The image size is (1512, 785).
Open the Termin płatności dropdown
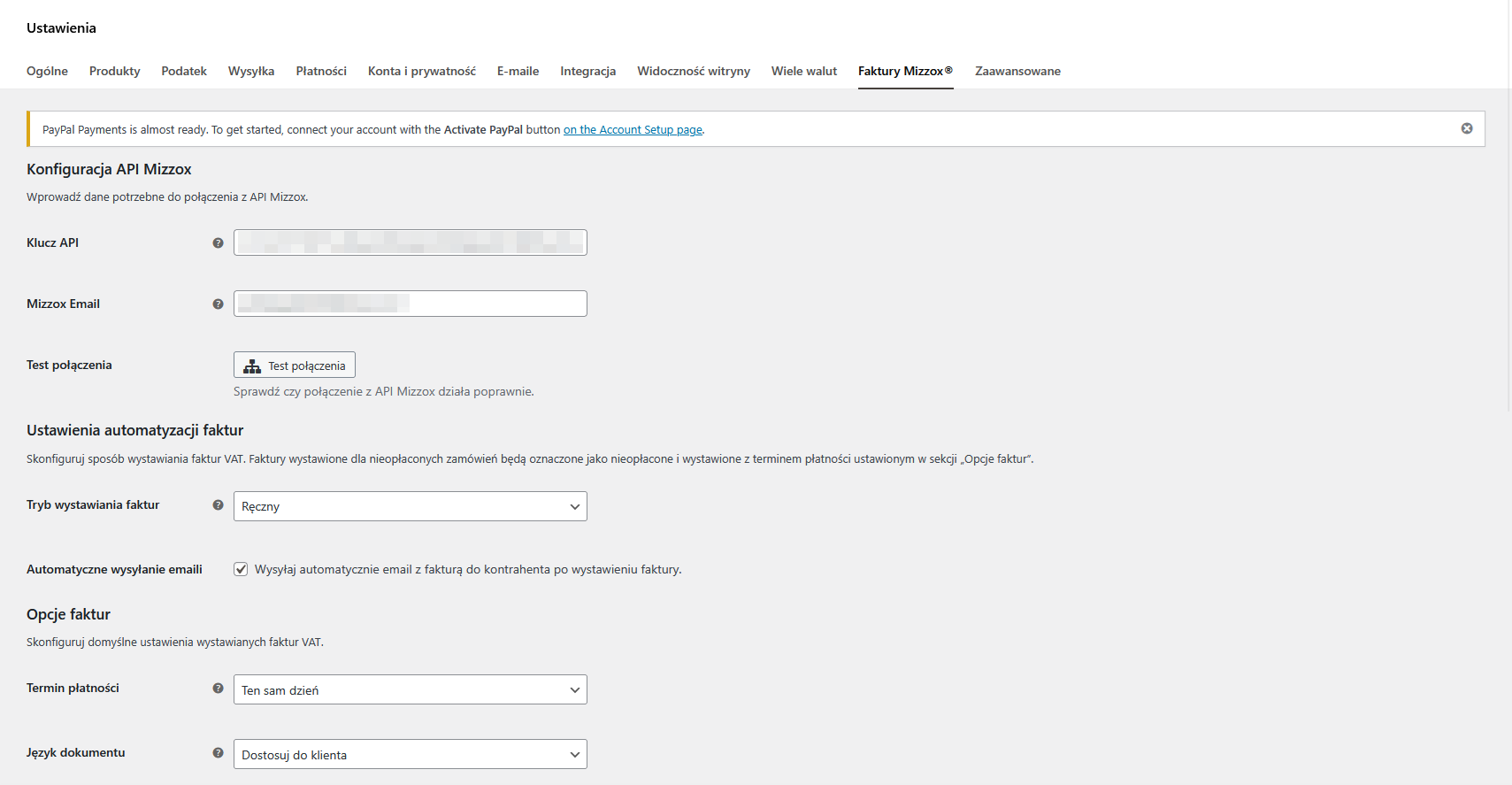tap(410, 689)
